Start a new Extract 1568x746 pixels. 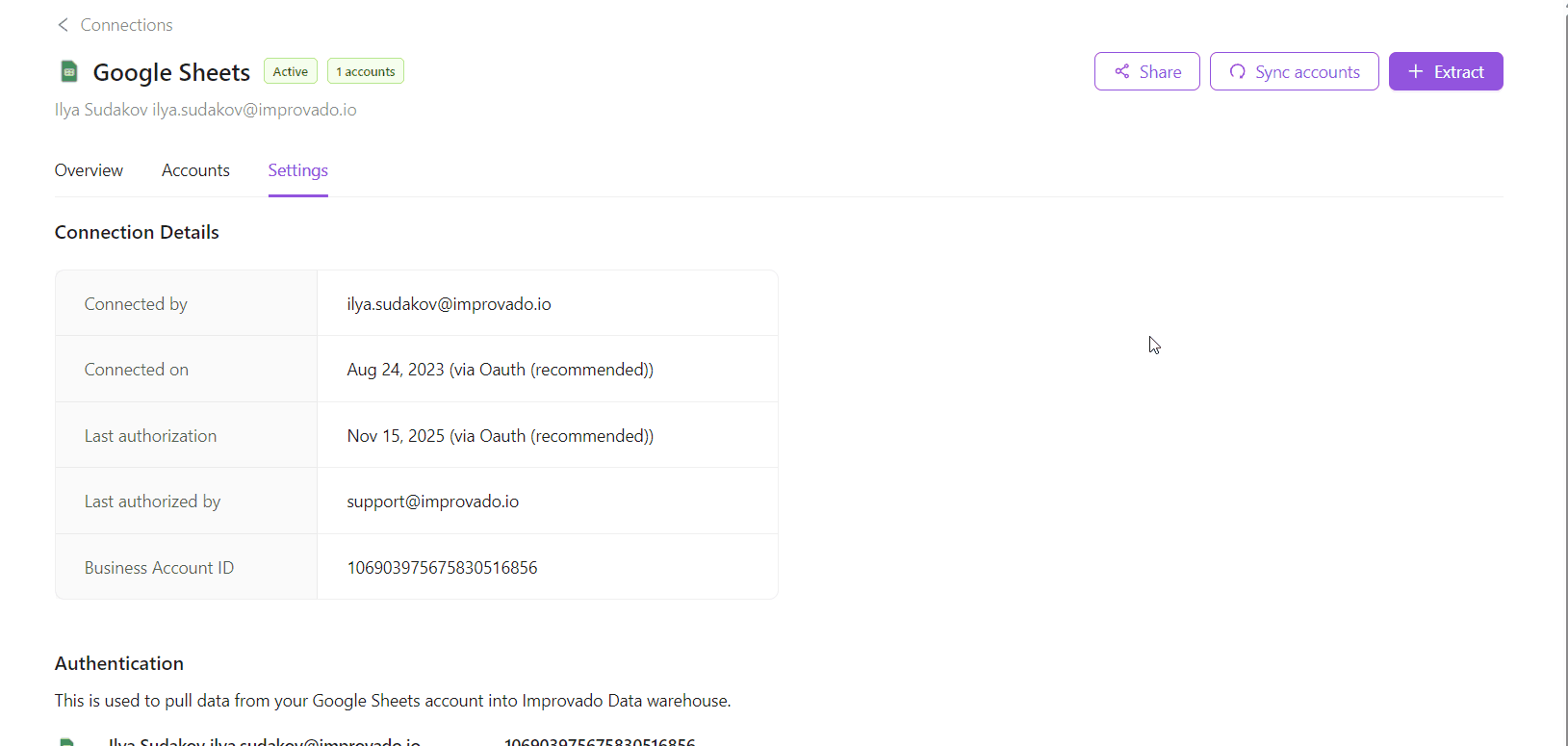[1446, 71]
